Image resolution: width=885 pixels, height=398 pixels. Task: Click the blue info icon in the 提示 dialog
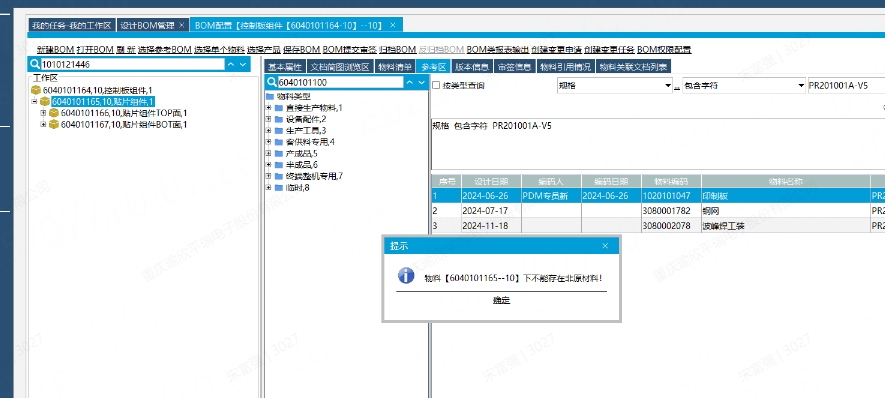[x=406, y=275]
